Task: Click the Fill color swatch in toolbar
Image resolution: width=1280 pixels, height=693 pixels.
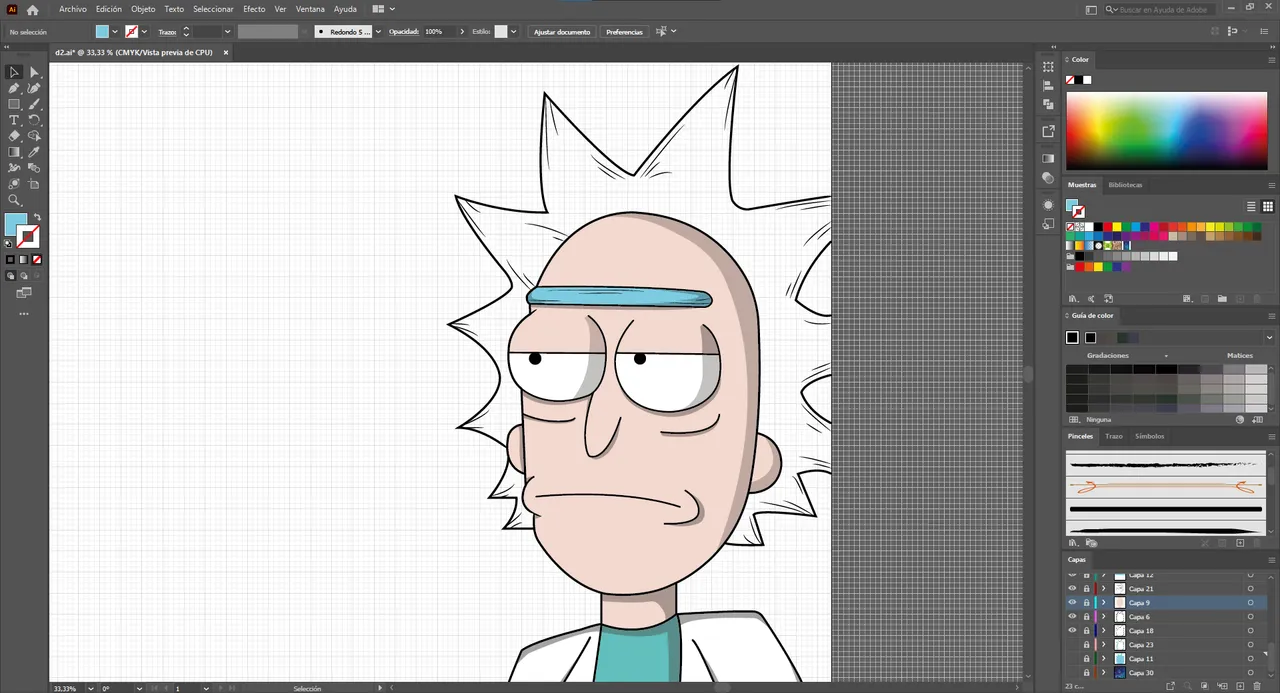Action: 15,224
